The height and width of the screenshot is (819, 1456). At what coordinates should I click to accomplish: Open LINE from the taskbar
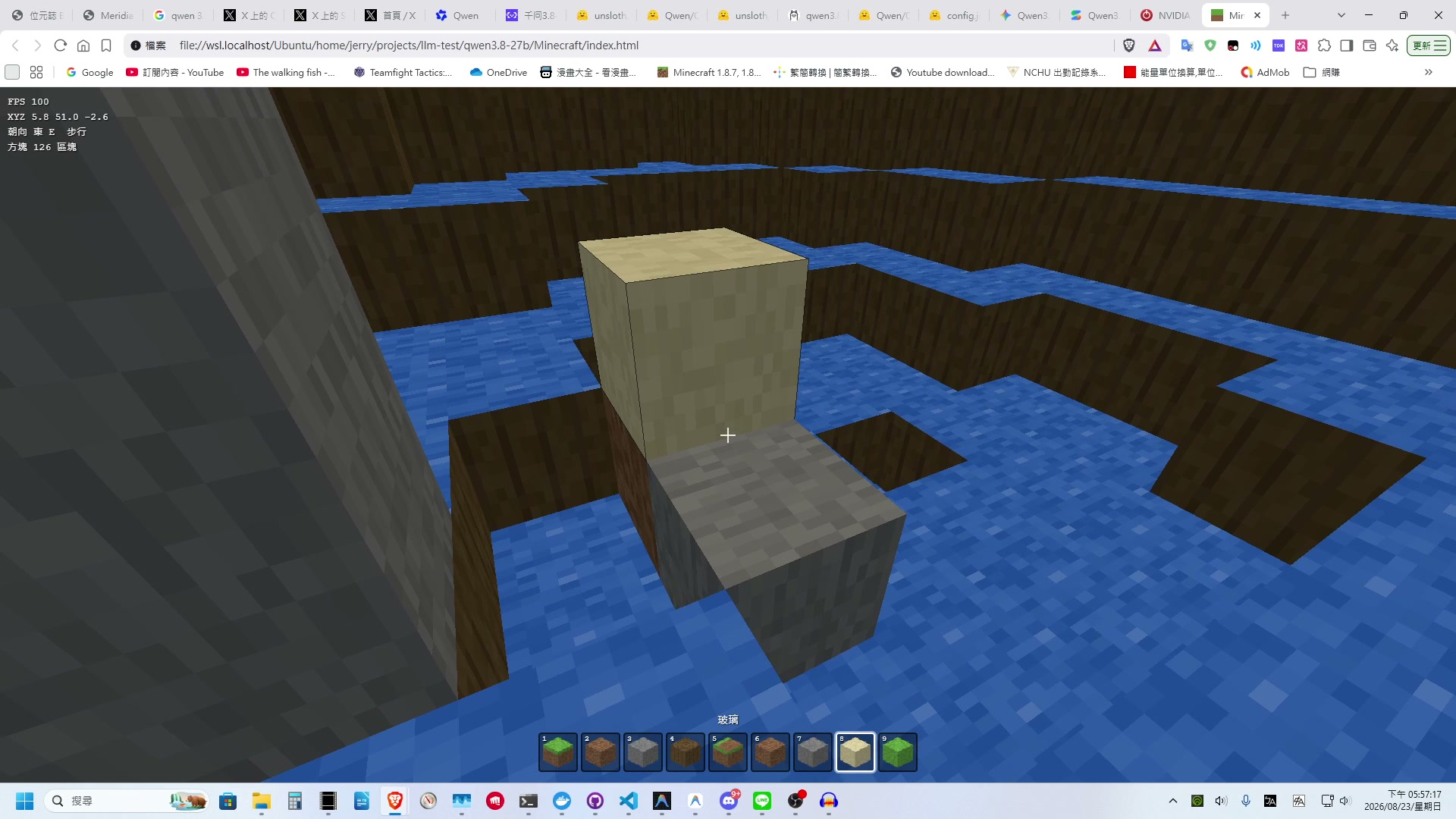[762, 801]
